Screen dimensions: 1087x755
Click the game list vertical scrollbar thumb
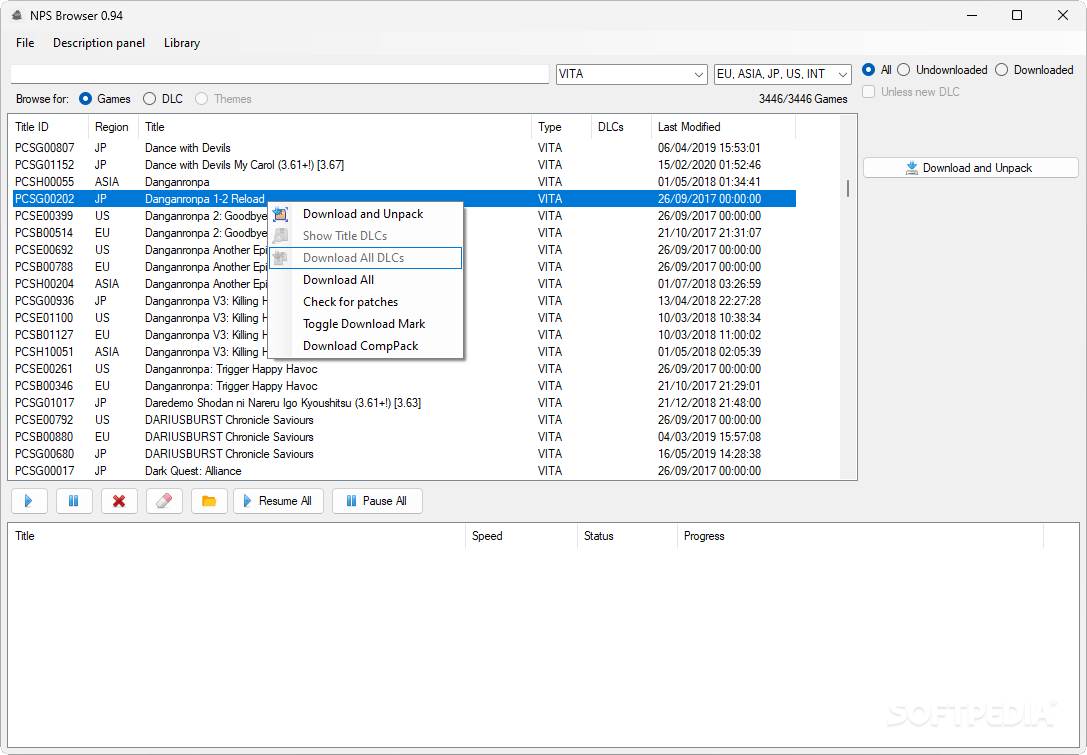tap(848, 189)
